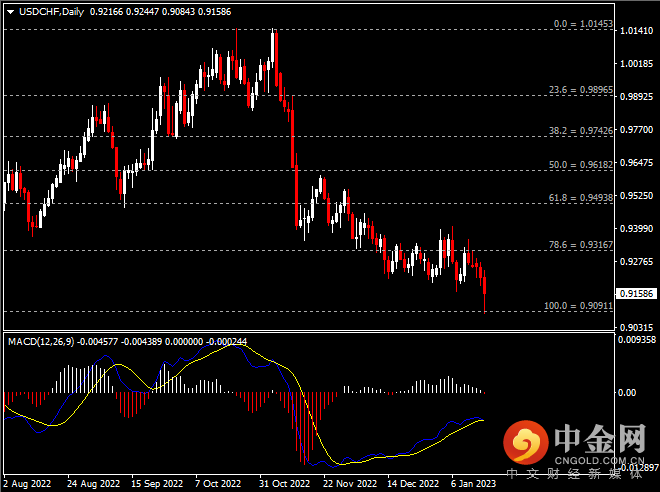The image size is (660, 492).
Task: Click the triangle arrow beside USDCHF,Daily
Action: point(10,11)
